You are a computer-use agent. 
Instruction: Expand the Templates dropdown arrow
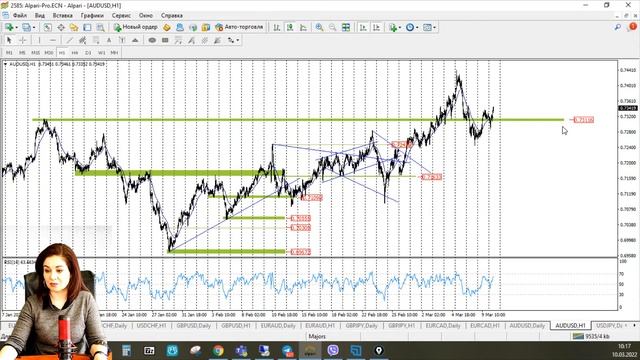tap(434, 27)
